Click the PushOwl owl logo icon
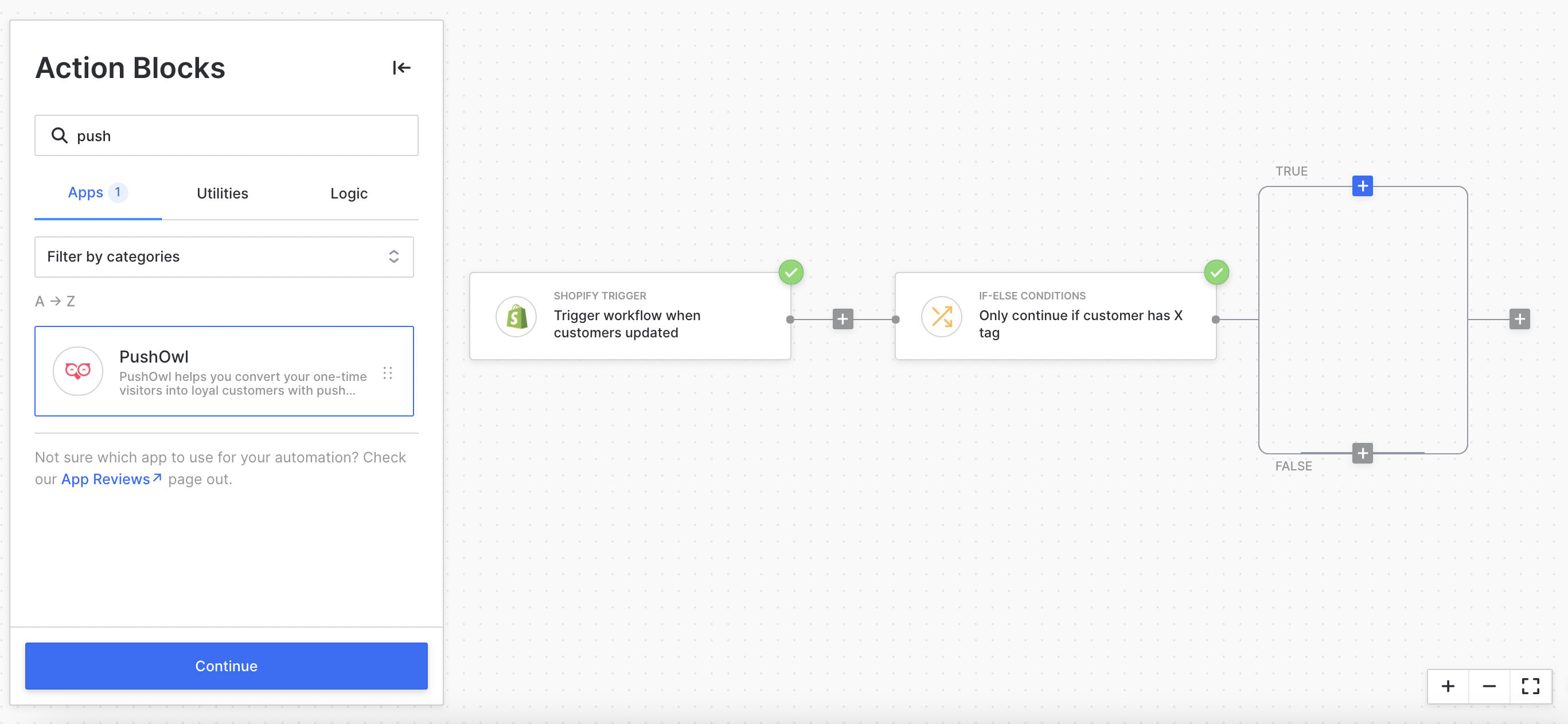 (x=78, y=371)
